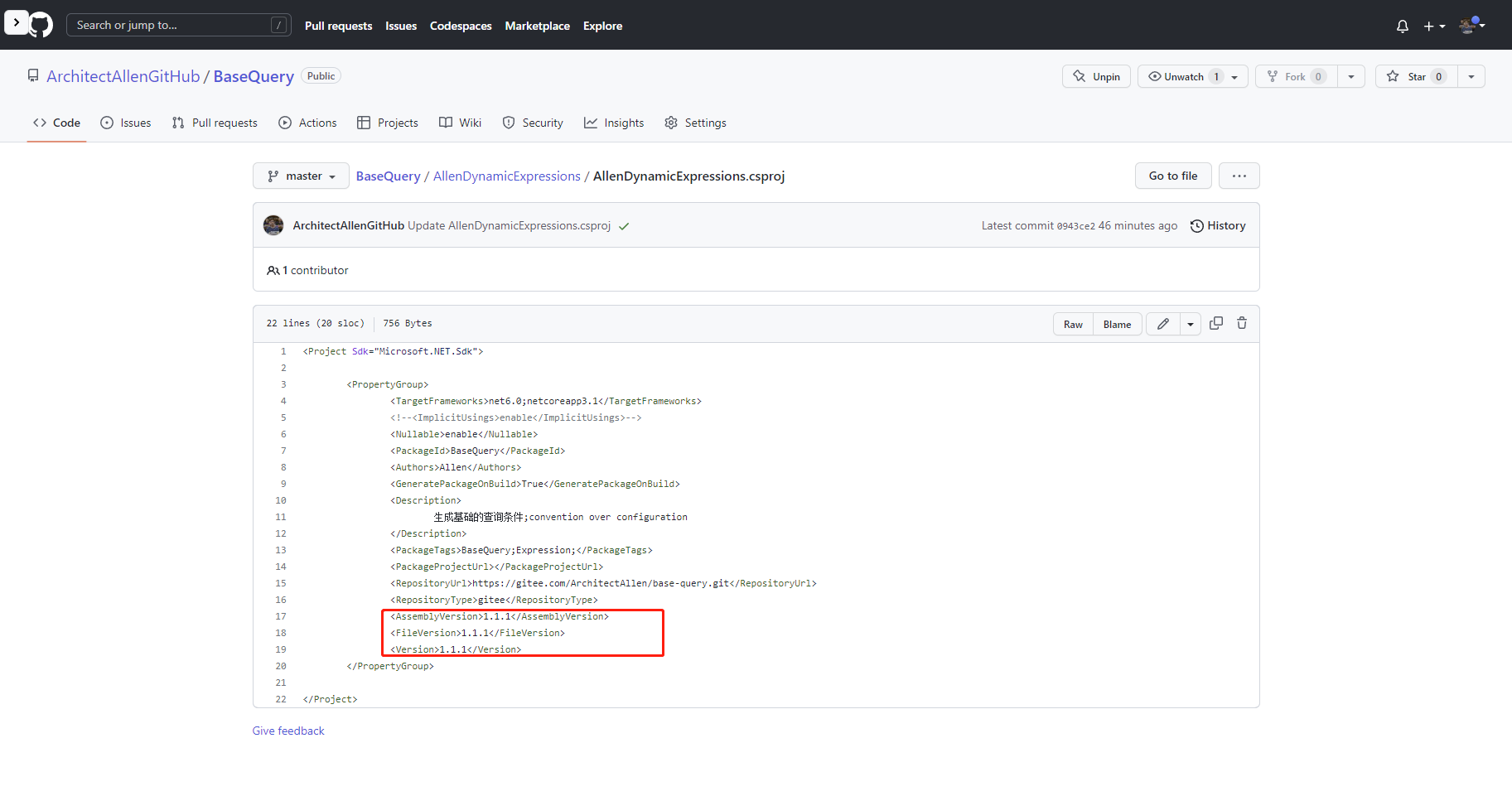The width and height of the screenshot is (1512, 796).
Task: Open commit 0943ce2
Action: coord(1075,226)
